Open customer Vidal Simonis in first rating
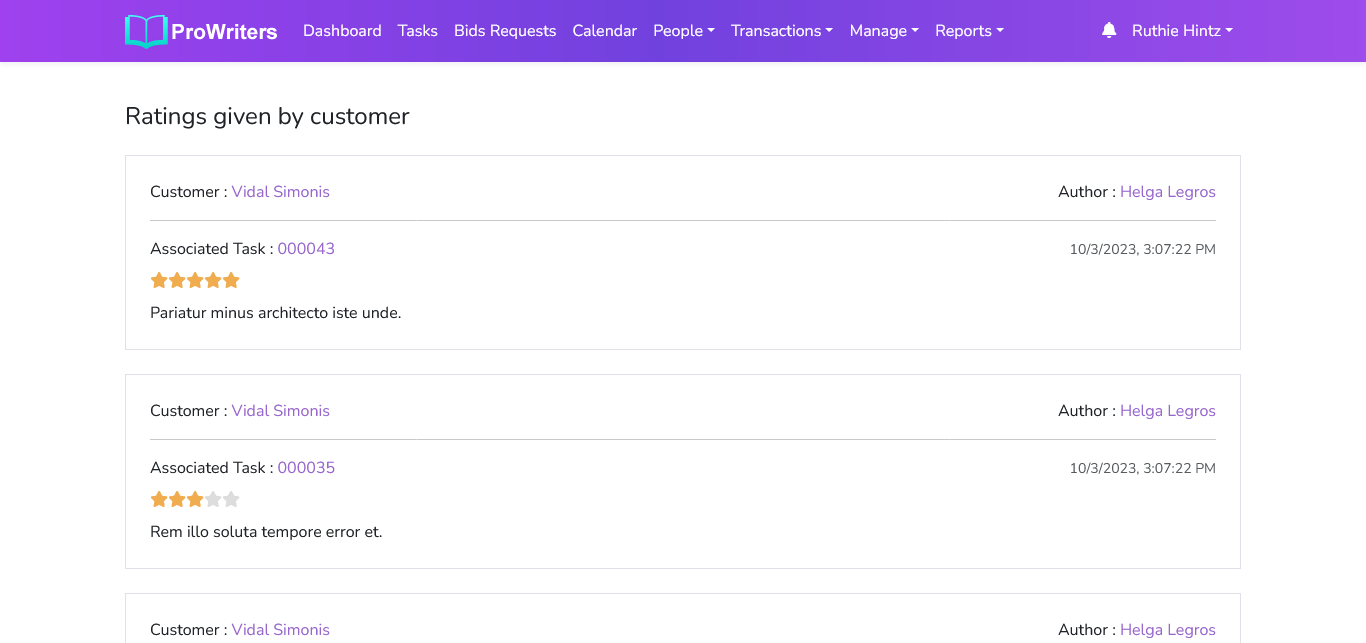 [280, 192]
